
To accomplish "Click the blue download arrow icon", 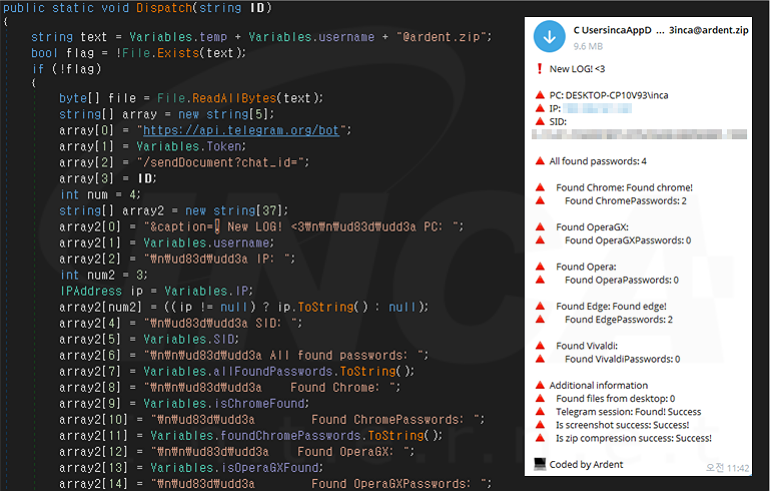I will tap(550, 36).
